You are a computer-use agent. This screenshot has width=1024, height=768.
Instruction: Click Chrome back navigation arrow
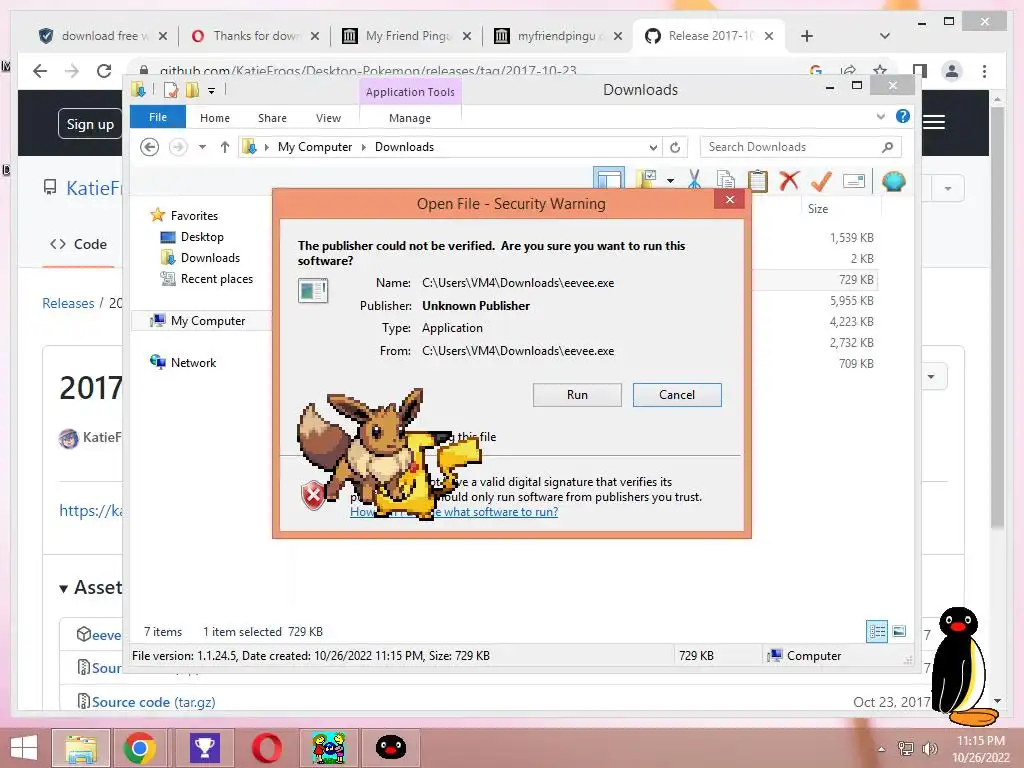pyautogui.click(x=40, y=71)
